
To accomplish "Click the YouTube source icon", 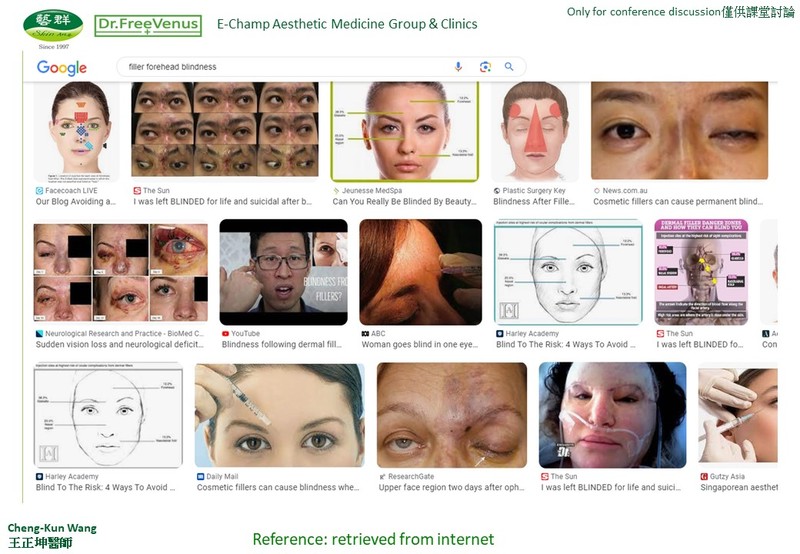I will click(x=225, y=334).
